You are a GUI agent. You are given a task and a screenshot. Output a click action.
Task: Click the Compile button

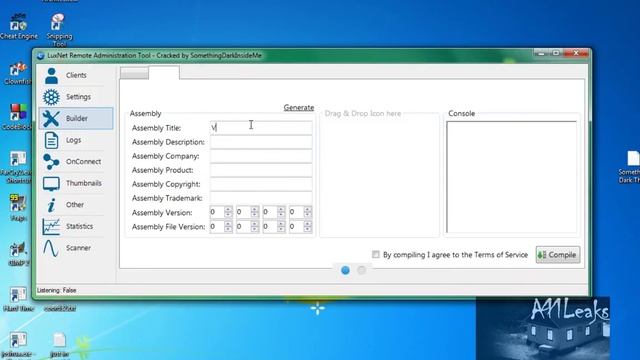click(x=558, y=255)
